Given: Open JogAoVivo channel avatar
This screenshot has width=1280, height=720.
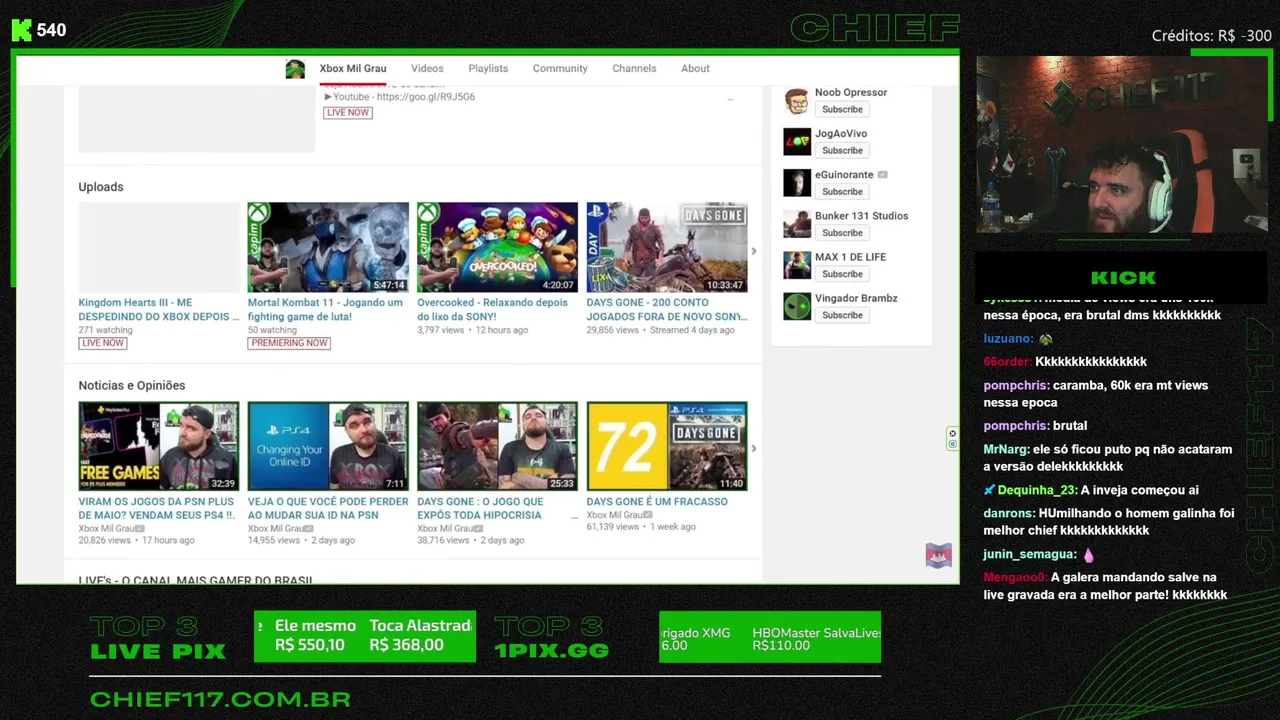Looking at the screenshot, I should click(797, 142).
